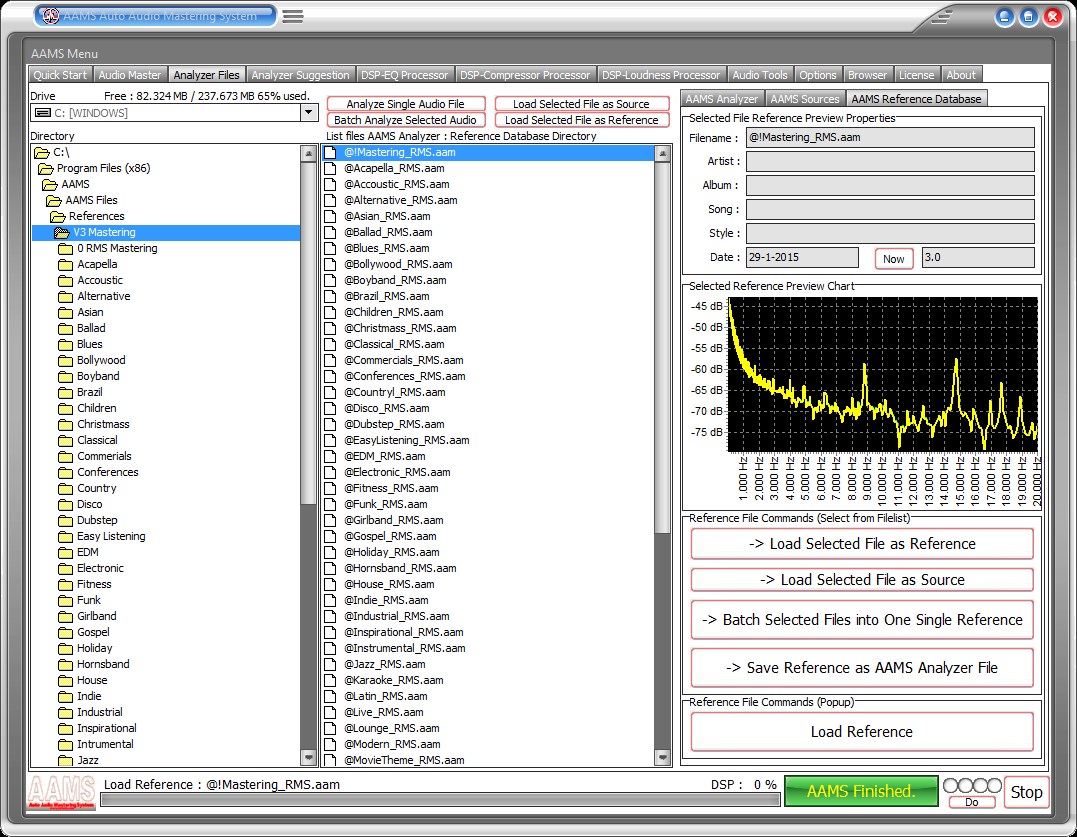
Task: Click the file icon for @Disco_RMS.aam
Action: 330,408
